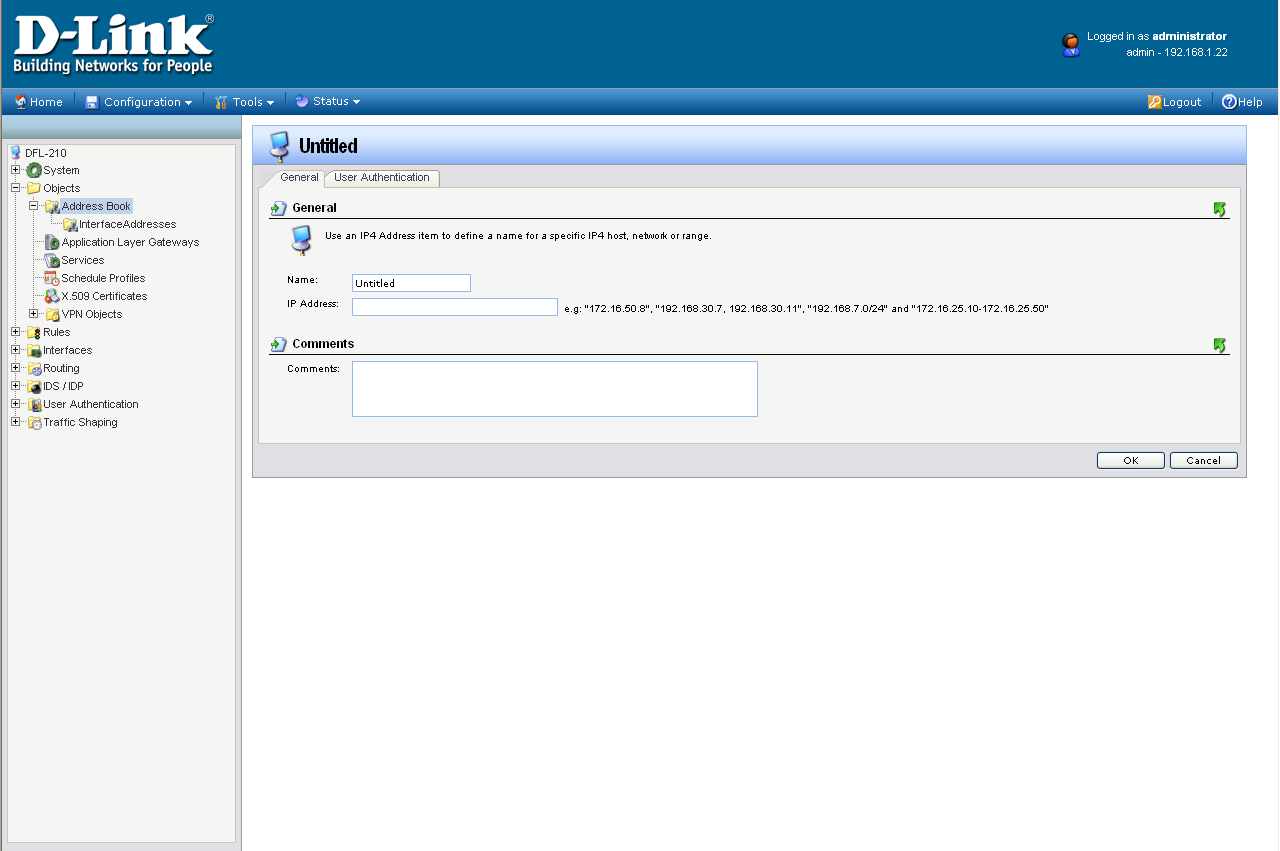
Task: Expand the Interfaces tree node
Action: pos(16,350)
